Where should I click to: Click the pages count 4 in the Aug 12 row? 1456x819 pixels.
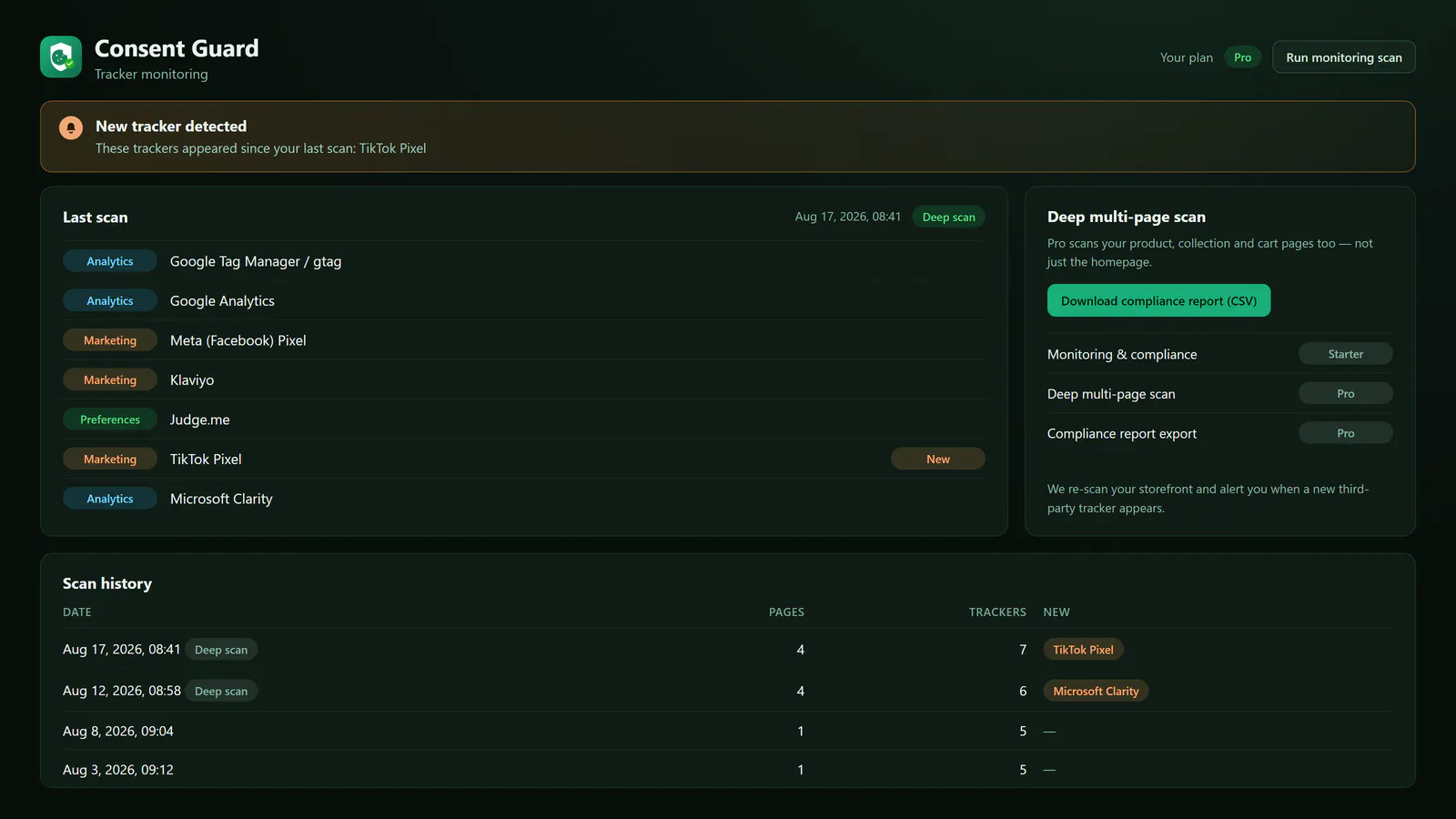point(801,692)
